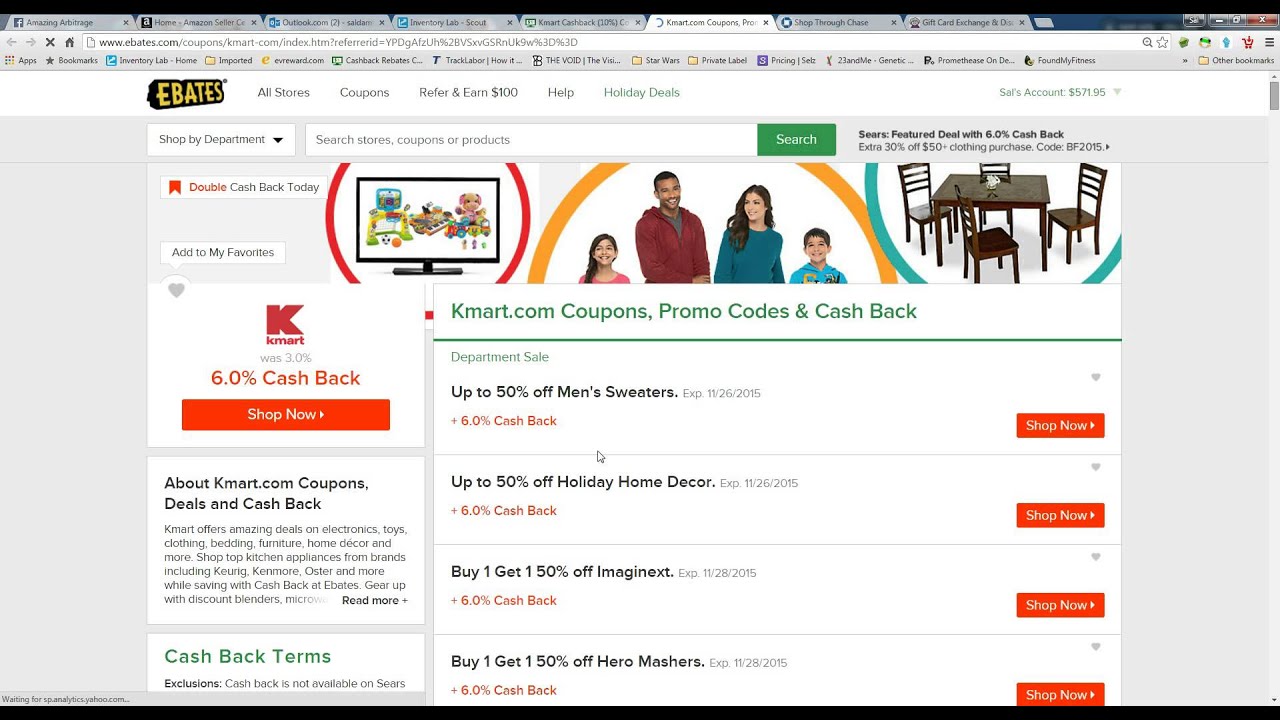Click Shop Now for Hero Mashers deal
1280x720 pixels.
pyautogui.click(x=1060, y=695)
